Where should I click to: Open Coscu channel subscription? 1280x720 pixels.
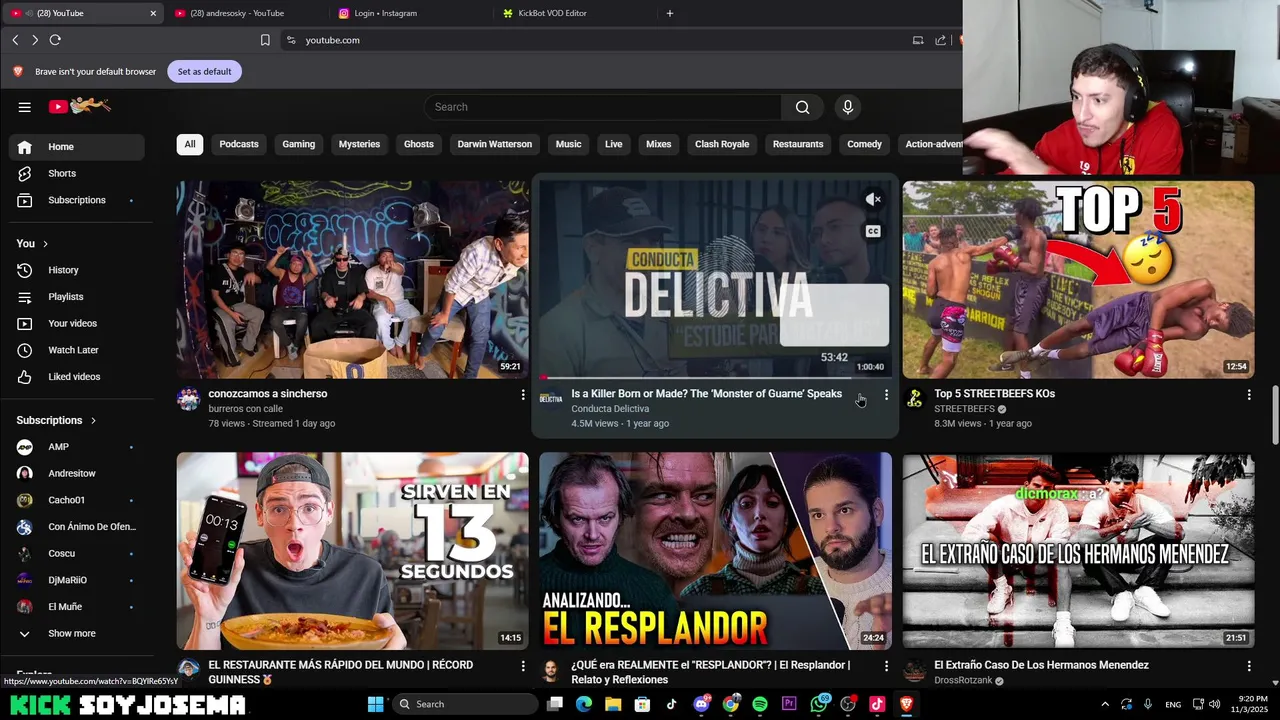[77, 553]
